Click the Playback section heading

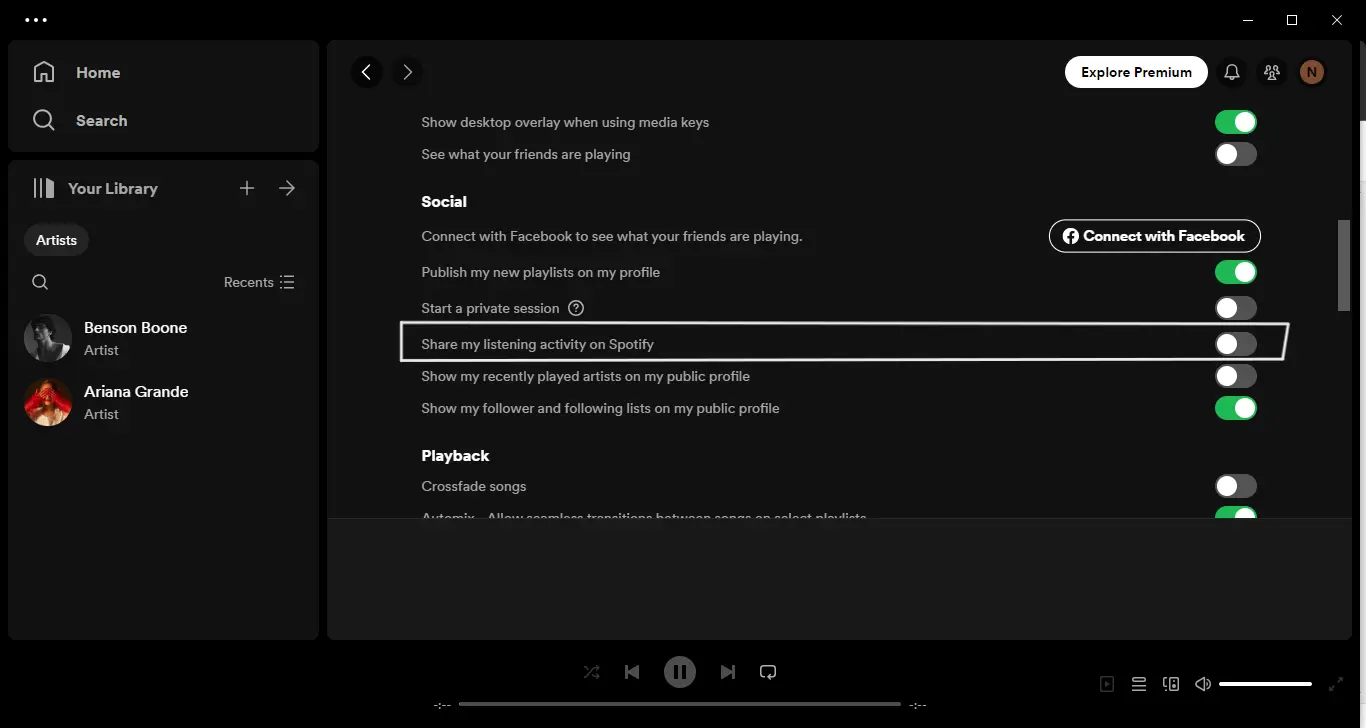(455, 455)
